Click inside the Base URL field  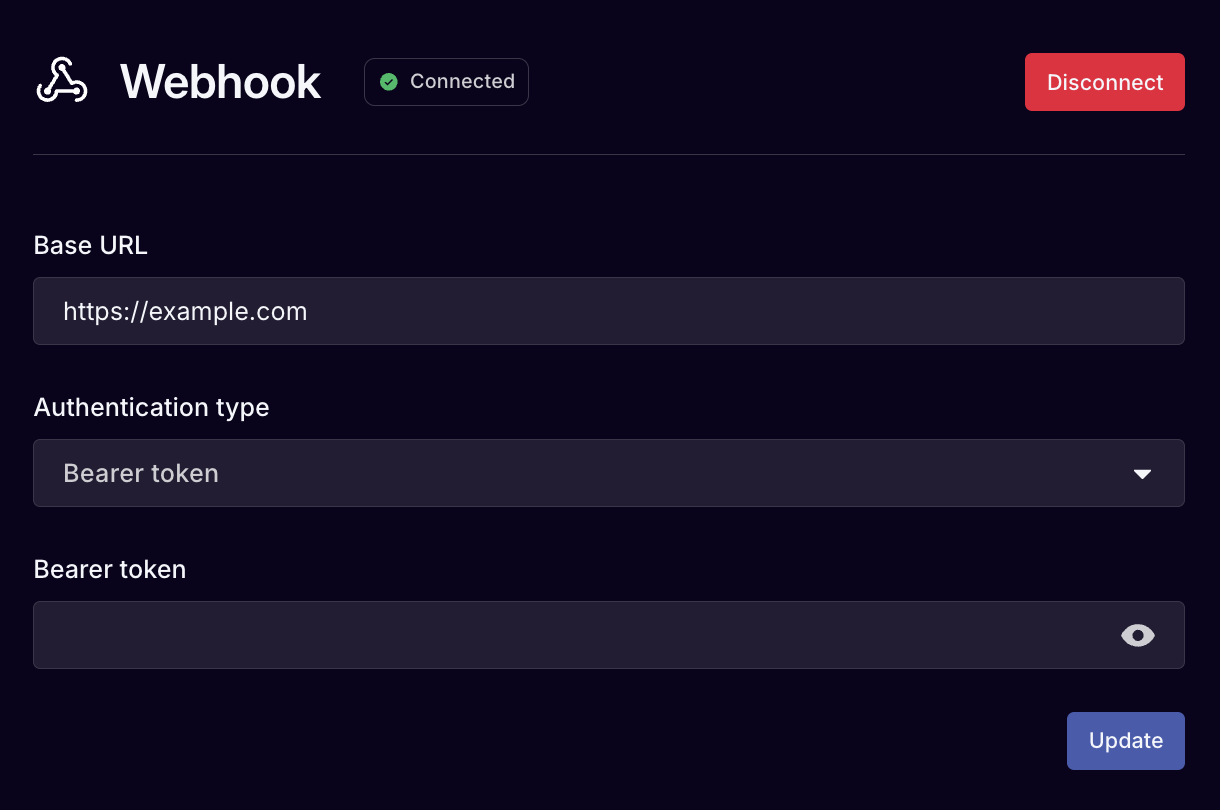click(609, 311)
